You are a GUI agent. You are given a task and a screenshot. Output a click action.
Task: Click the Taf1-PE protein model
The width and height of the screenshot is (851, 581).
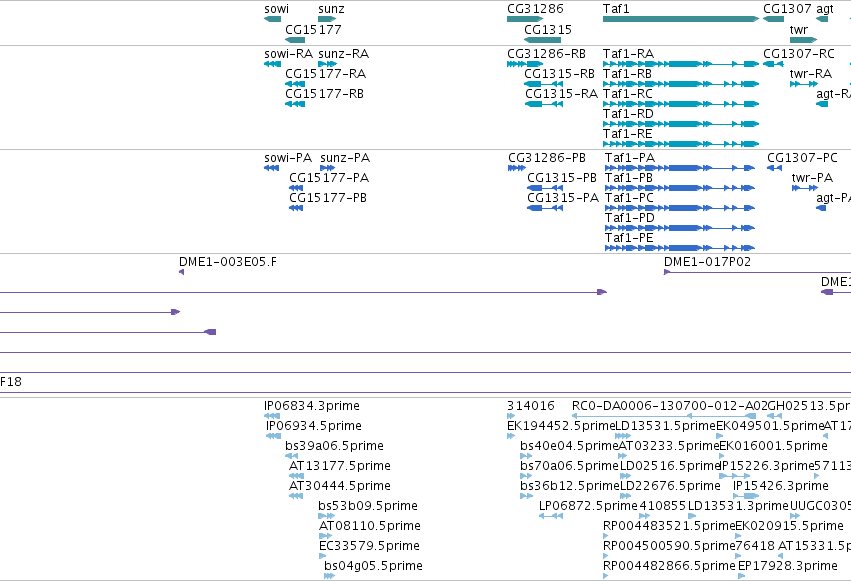click(679, 248)
